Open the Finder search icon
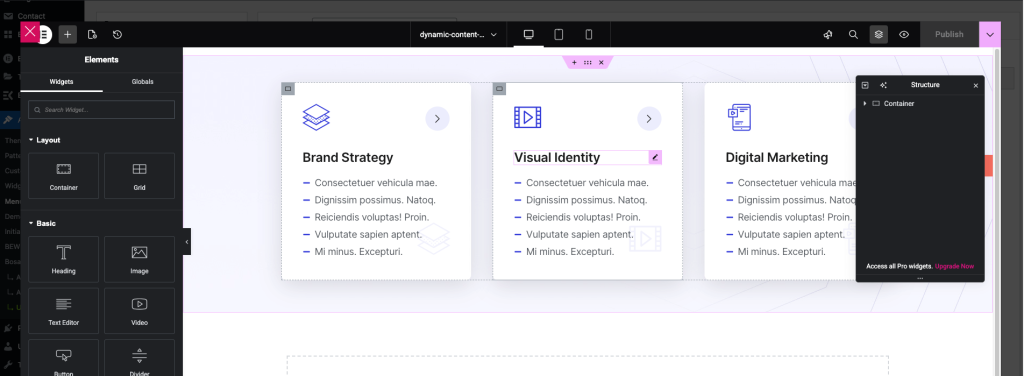The image size is (1024, 376). click(x=853, y=35)
